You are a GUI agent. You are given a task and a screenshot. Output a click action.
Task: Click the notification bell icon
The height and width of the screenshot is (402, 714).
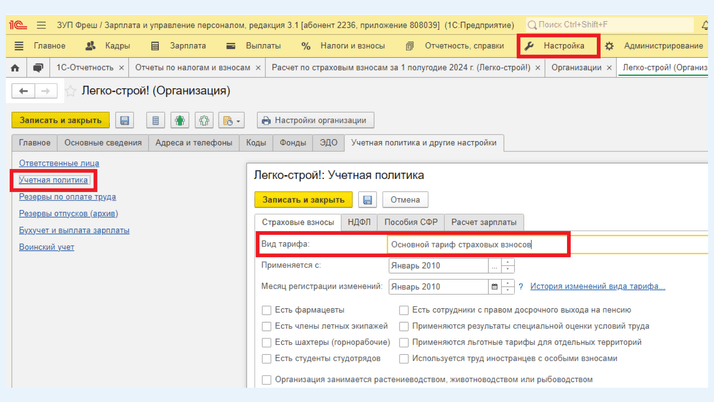(705, 25)
